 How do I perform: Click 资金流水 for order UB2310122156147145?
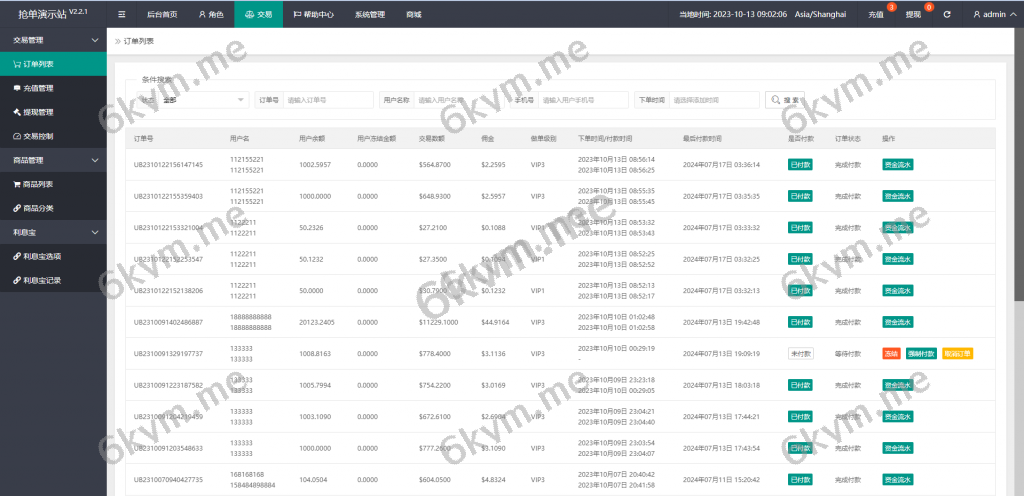(x=897, y=164)
